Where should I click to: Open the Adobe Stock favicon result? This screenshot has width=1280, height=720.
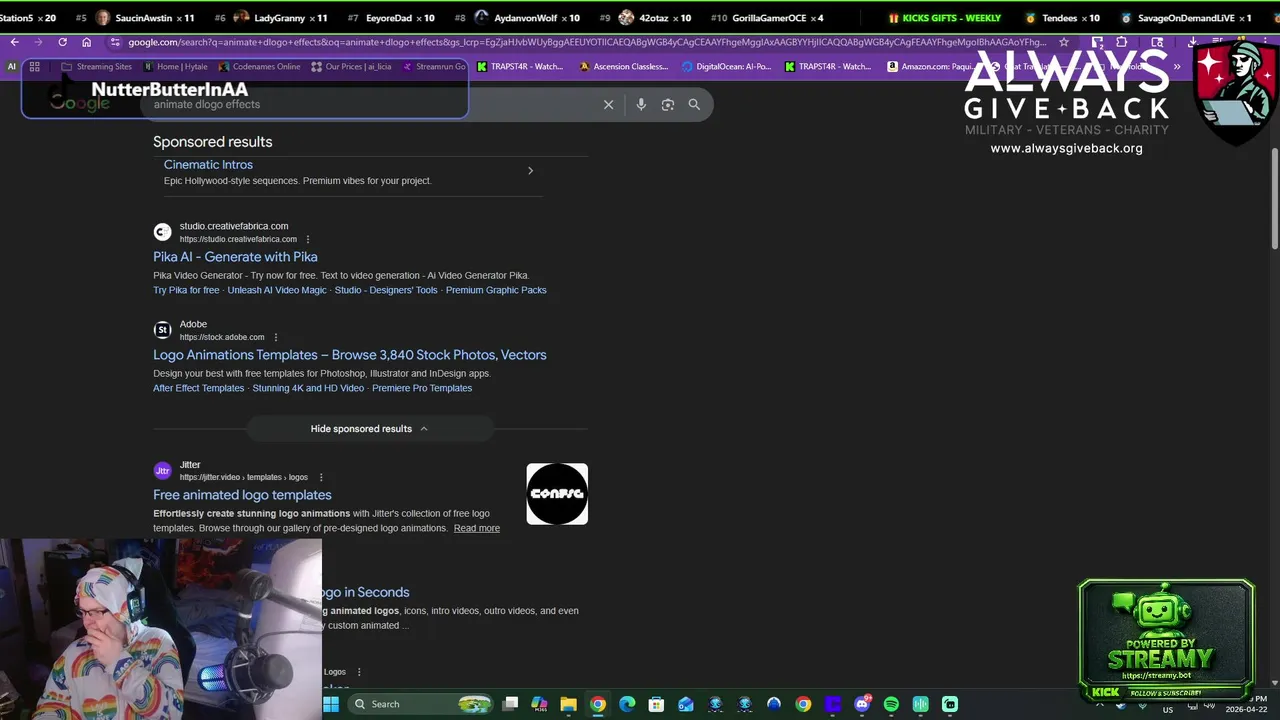point(162,330)
